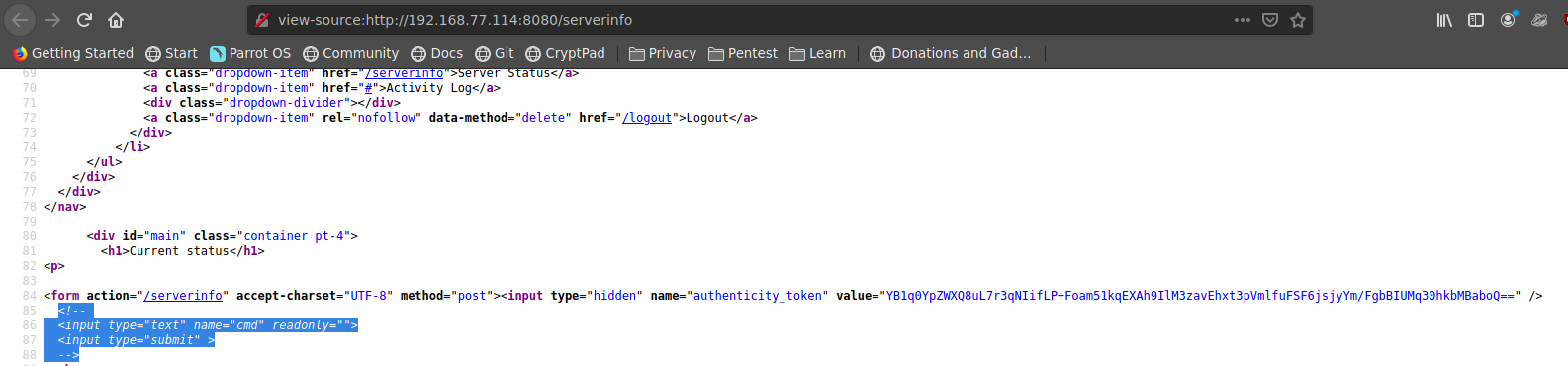
Task: Open the page actions three-dot menu
Action: 1243,20
